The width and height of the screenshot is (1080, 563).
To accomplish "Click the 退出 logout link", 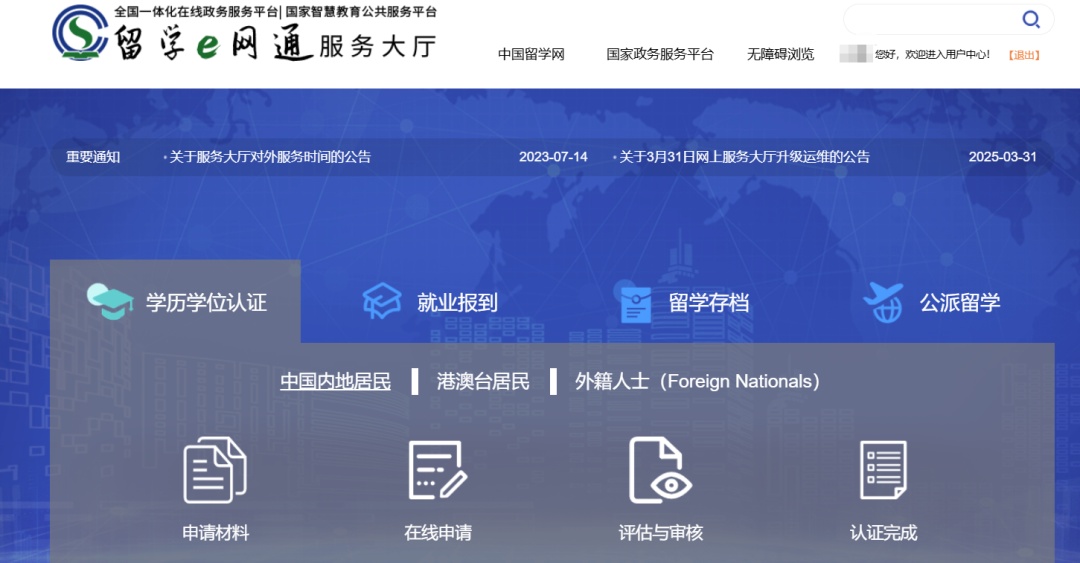I will pyautogui.click(x=1024, y=55).
